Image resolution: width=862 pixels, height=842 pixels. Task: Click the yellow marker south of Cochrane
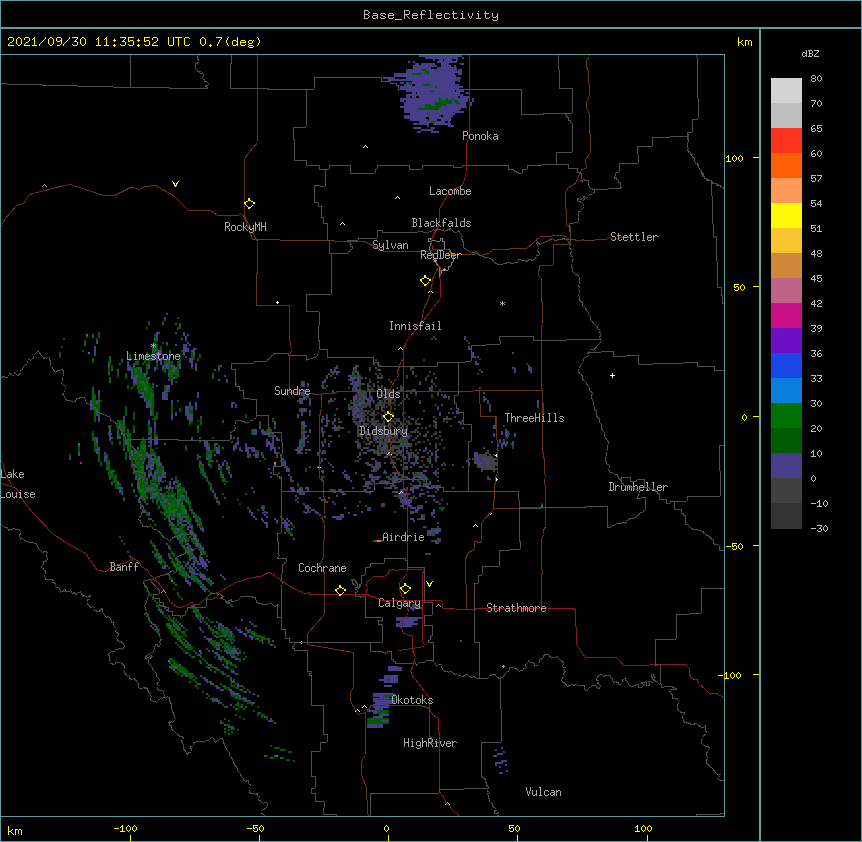click(x=340, y=590)
